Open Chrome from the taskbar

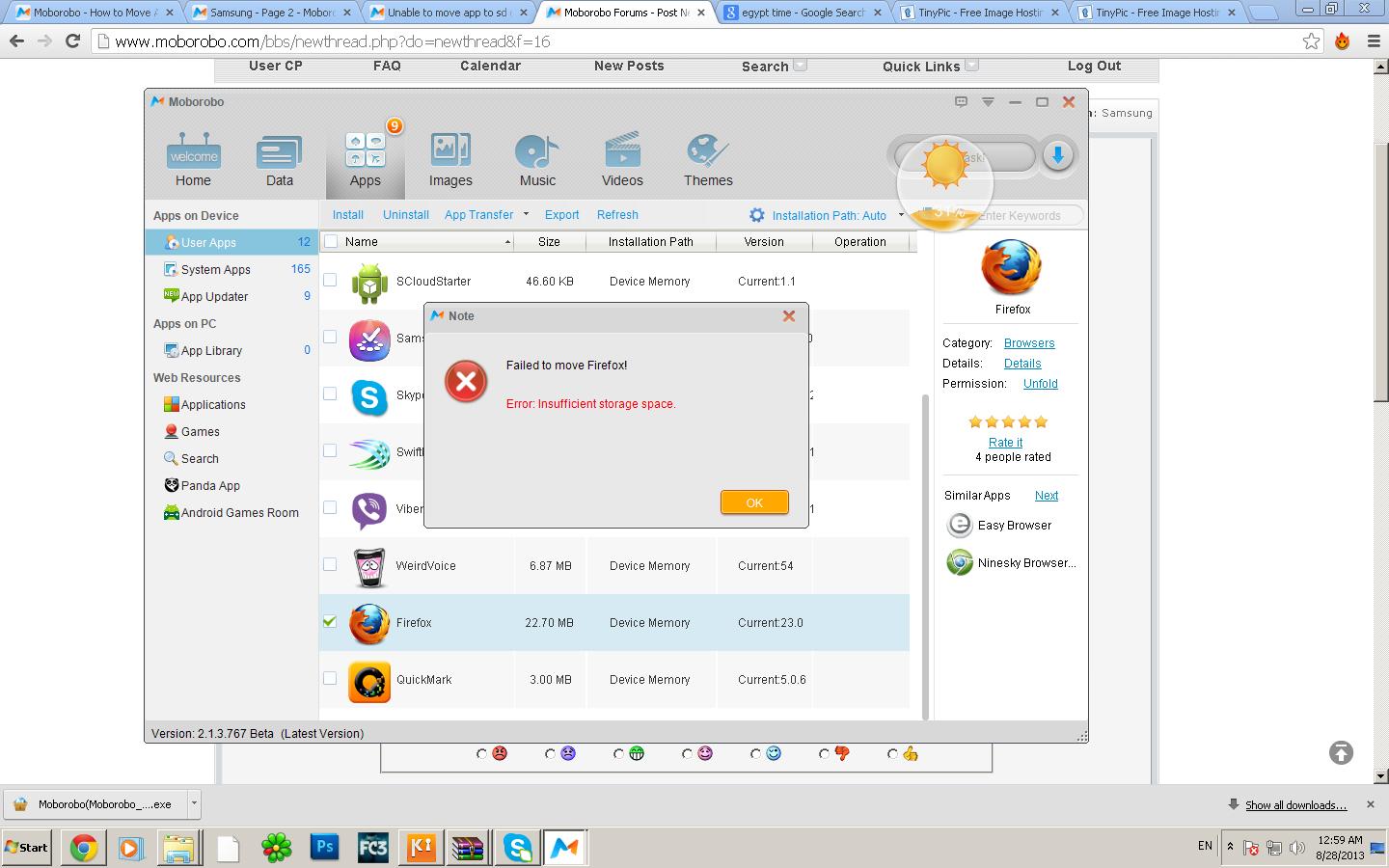coord(84,848)
